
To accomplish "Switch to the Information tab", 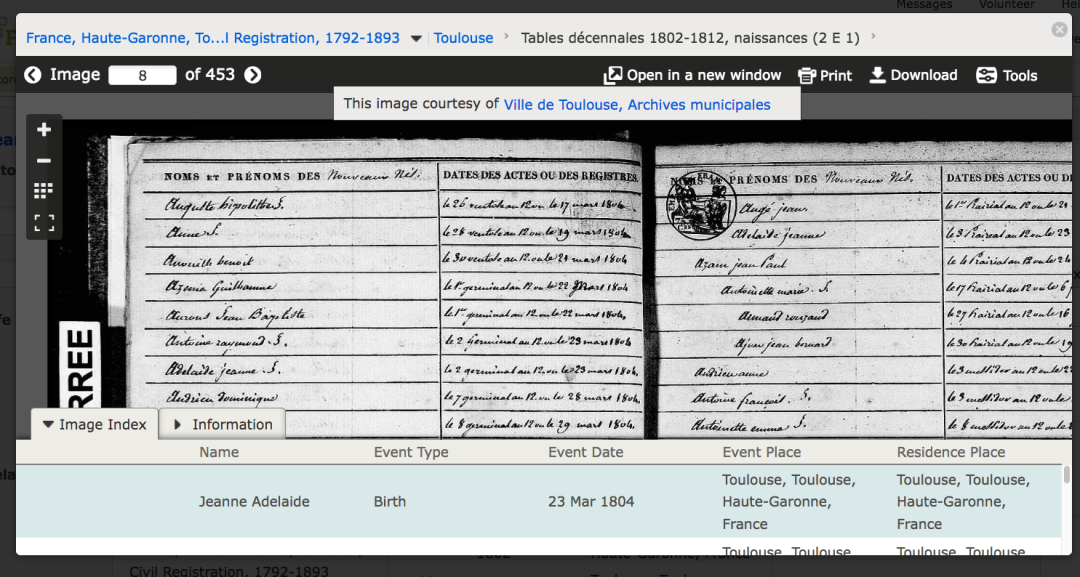I will coord(221,424).
